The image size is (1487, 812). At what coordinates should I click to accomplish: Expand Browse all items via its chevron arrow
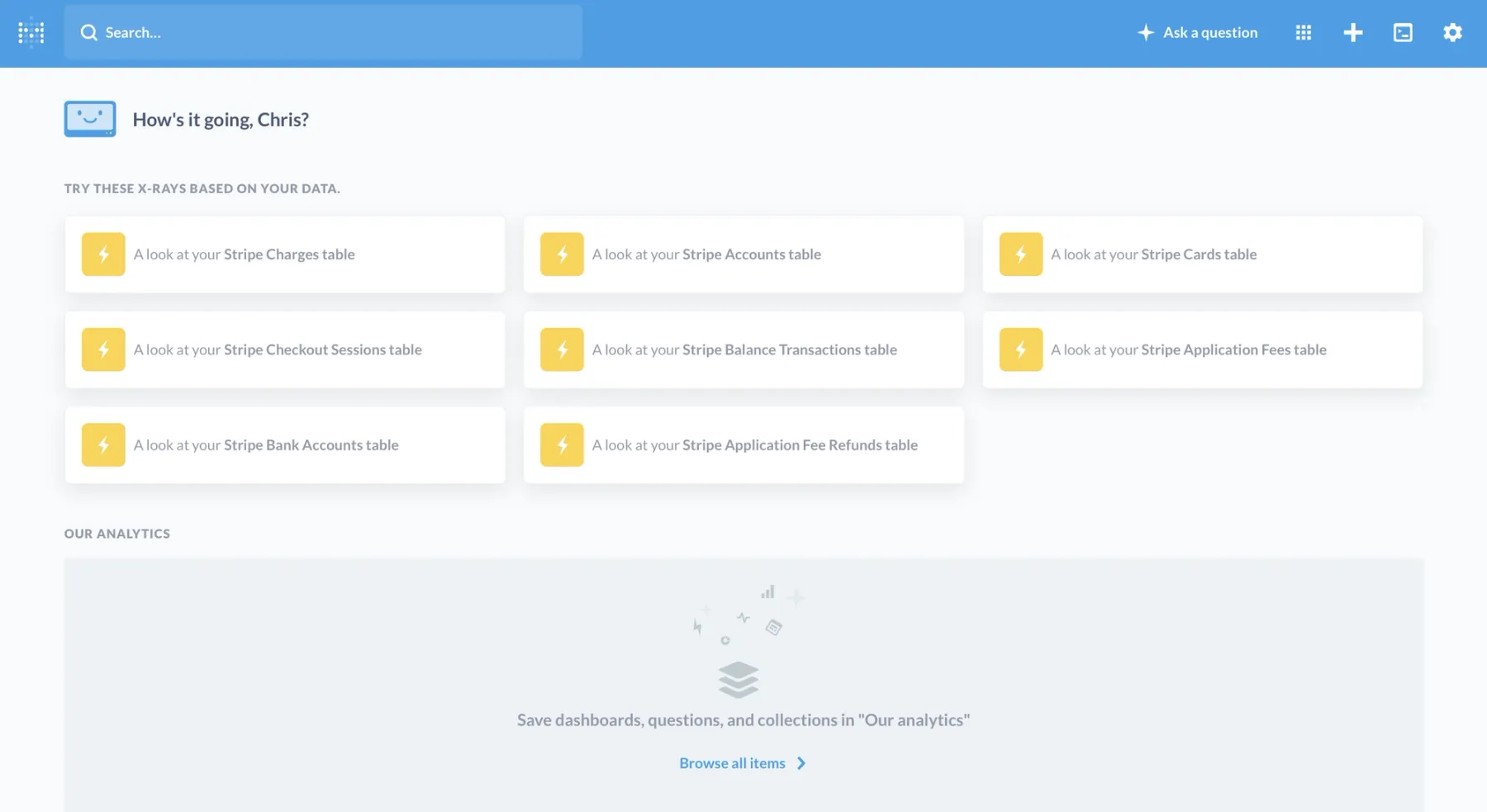tap(801, 762)
